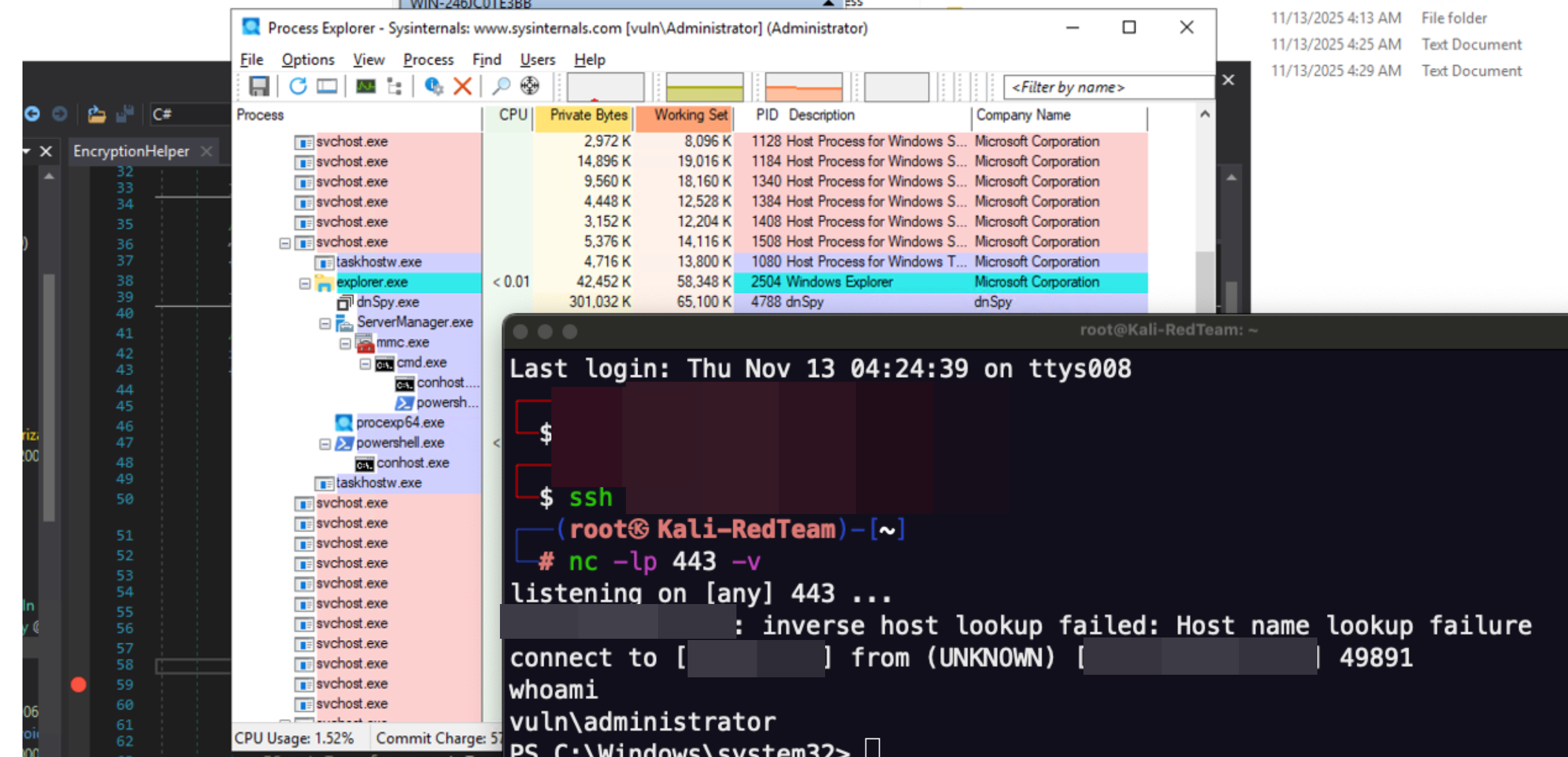The width and height of the screenshot is (1568, 757).
Task: Open the Help menu
Action: [x=590, y=60]
